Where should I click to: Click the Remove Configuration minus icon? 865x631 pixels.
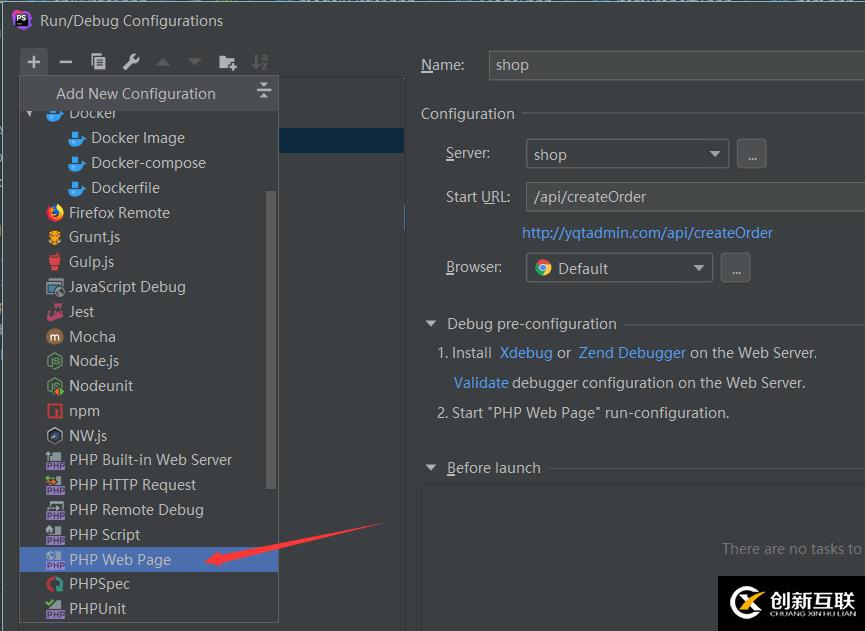[x=66, y=62]
